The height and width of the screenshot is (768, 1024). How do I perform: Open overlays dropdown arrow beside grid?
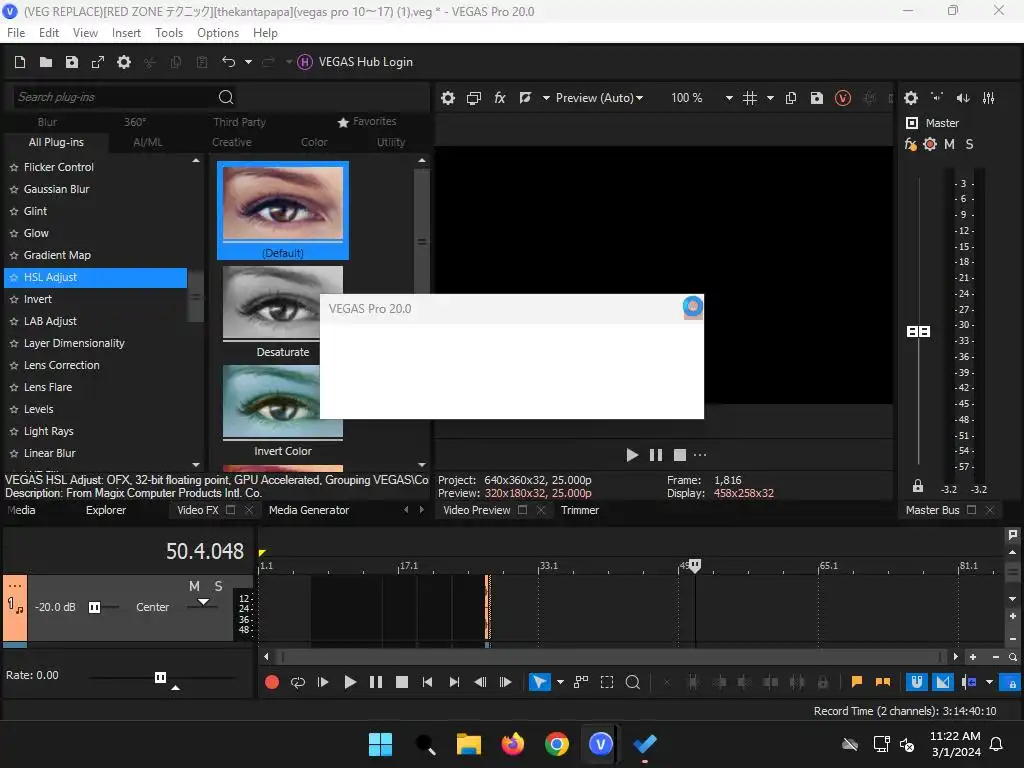click(x=771, y=98)
